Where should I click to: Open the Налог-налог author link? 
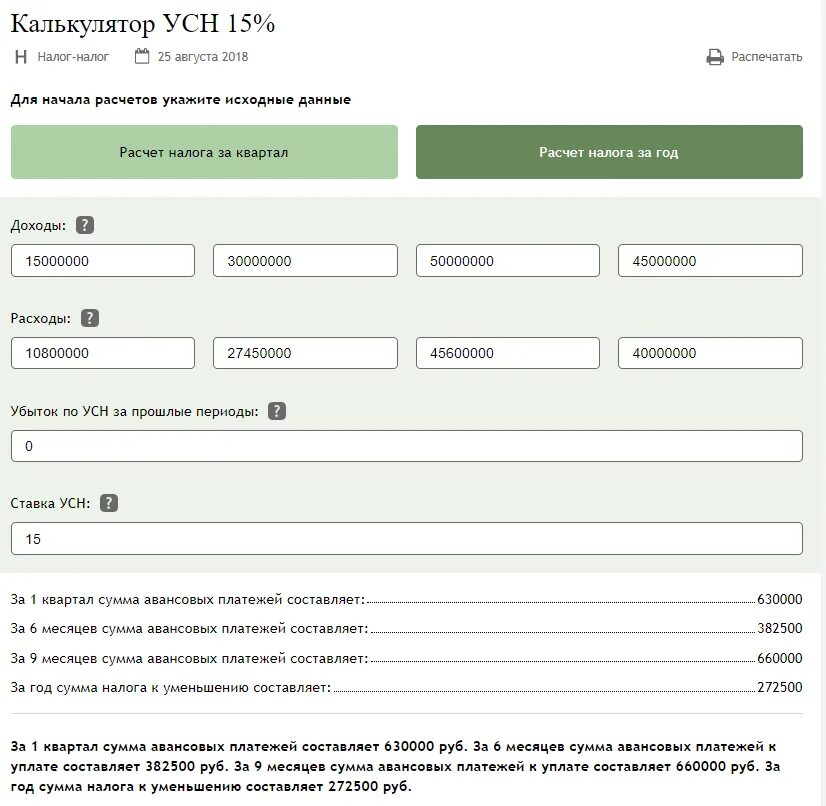coord(73,57)
